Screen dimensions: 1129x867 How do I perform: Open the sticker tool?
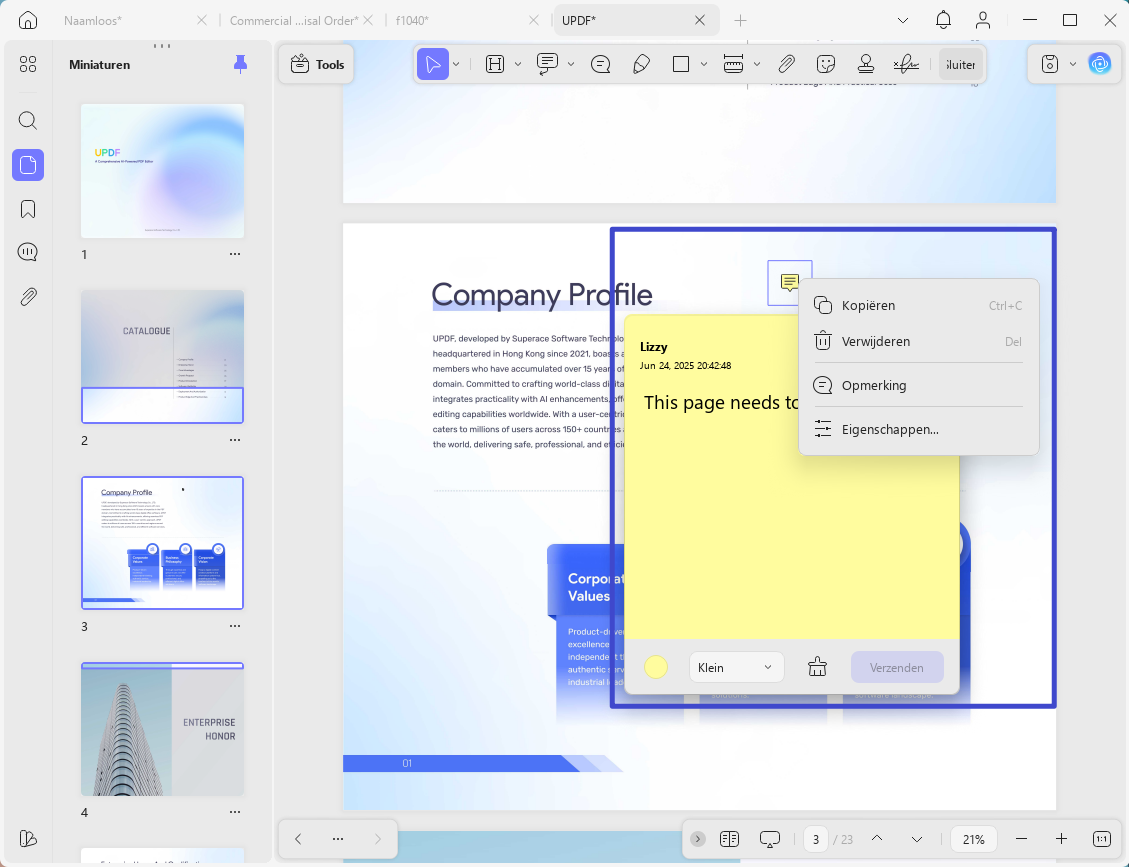point(826,64)
